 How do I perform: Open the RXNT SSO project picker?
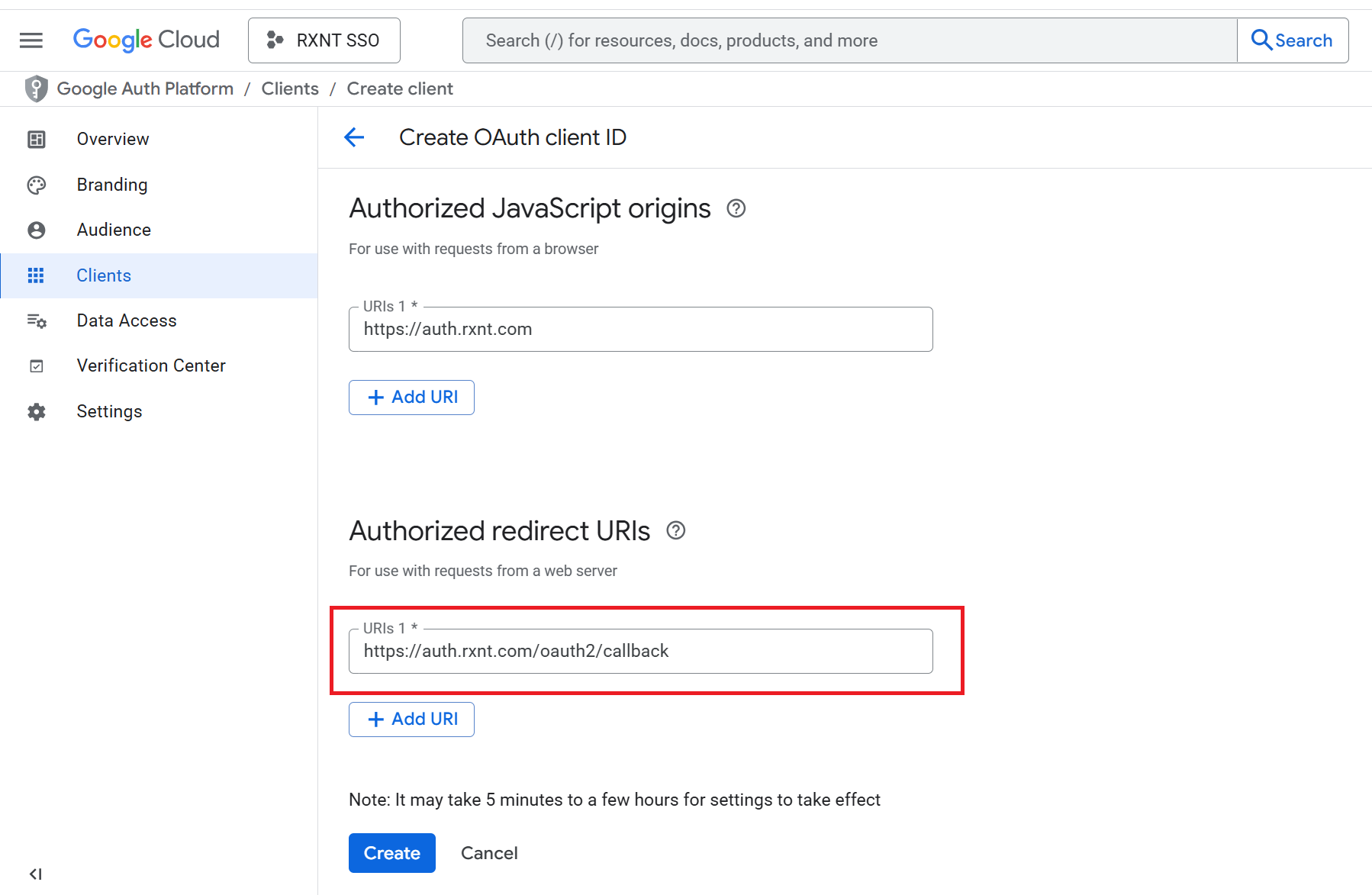(x=324, y=40)
